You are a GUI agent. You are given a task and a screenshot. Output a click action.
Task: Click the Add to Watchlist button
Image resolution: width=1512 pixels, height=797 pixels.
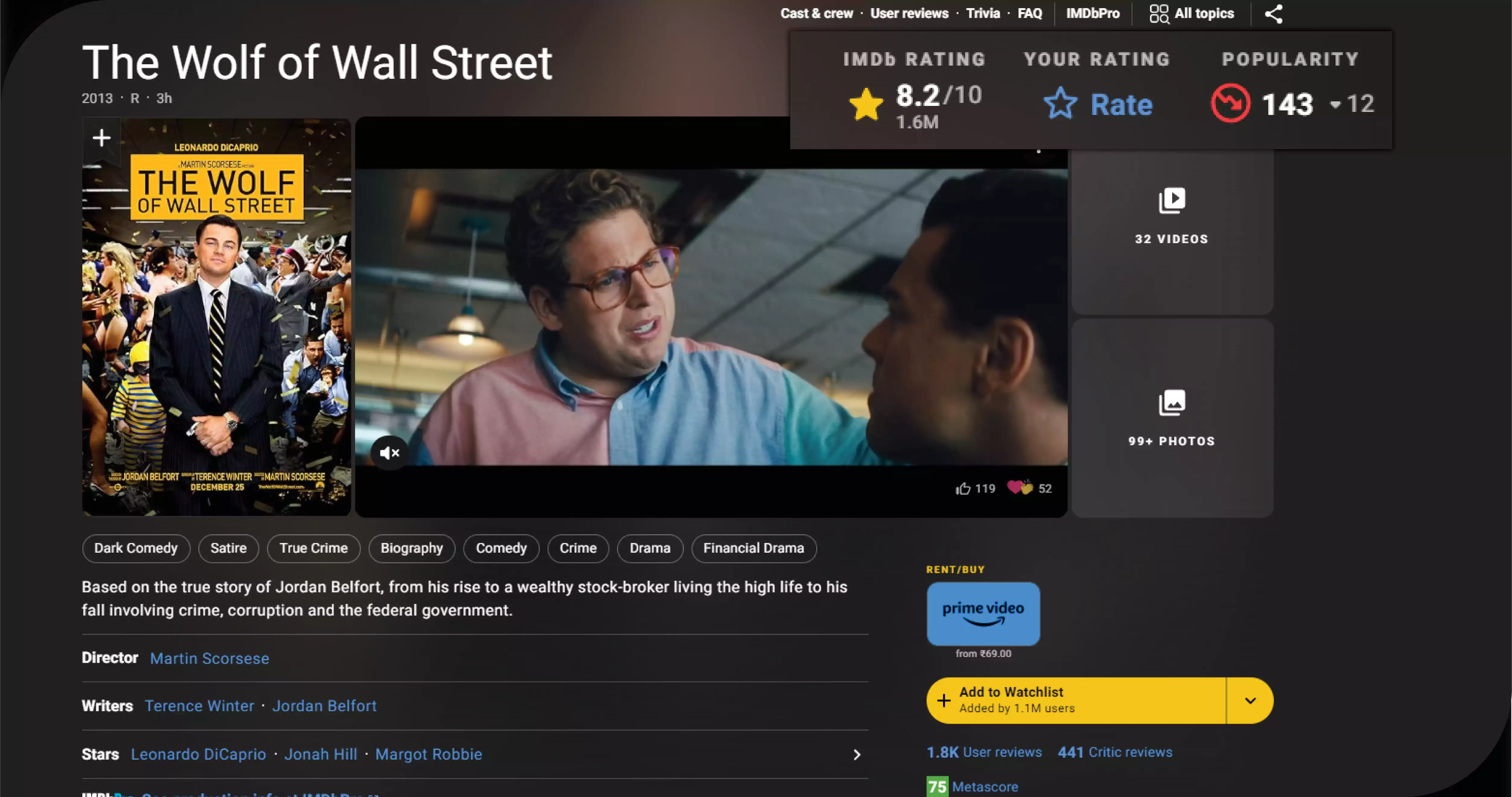coord(1076,701)
